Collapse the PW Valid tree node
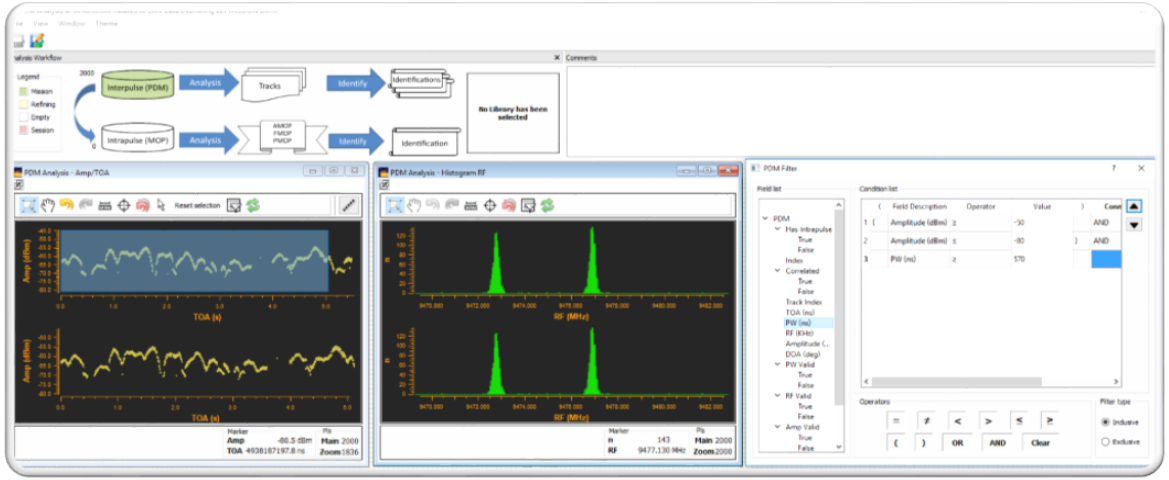This screenshot has width=1169, height=480. (778, 365)
